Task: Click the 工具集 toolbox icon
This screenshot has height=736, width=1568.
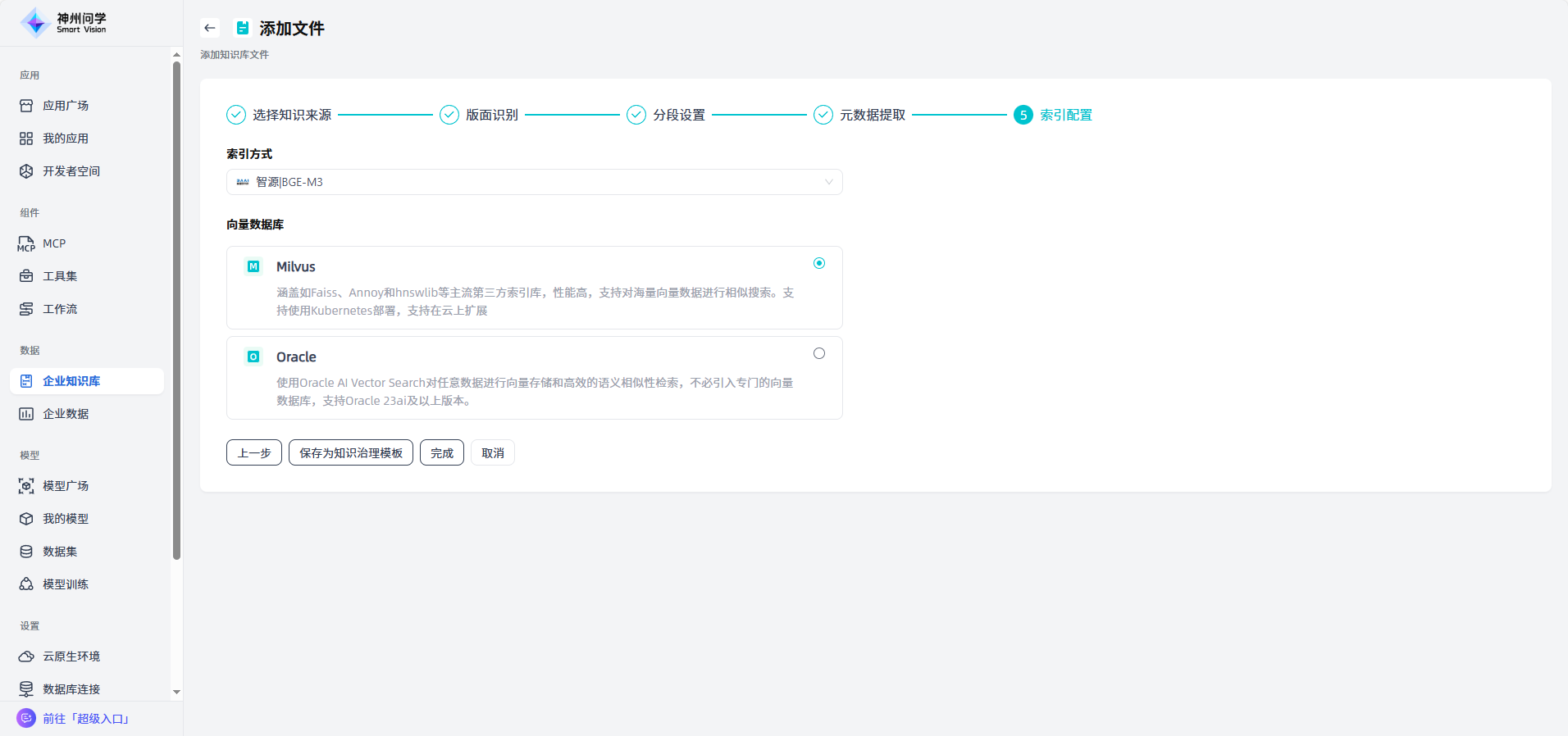Action: click(26, 276)
